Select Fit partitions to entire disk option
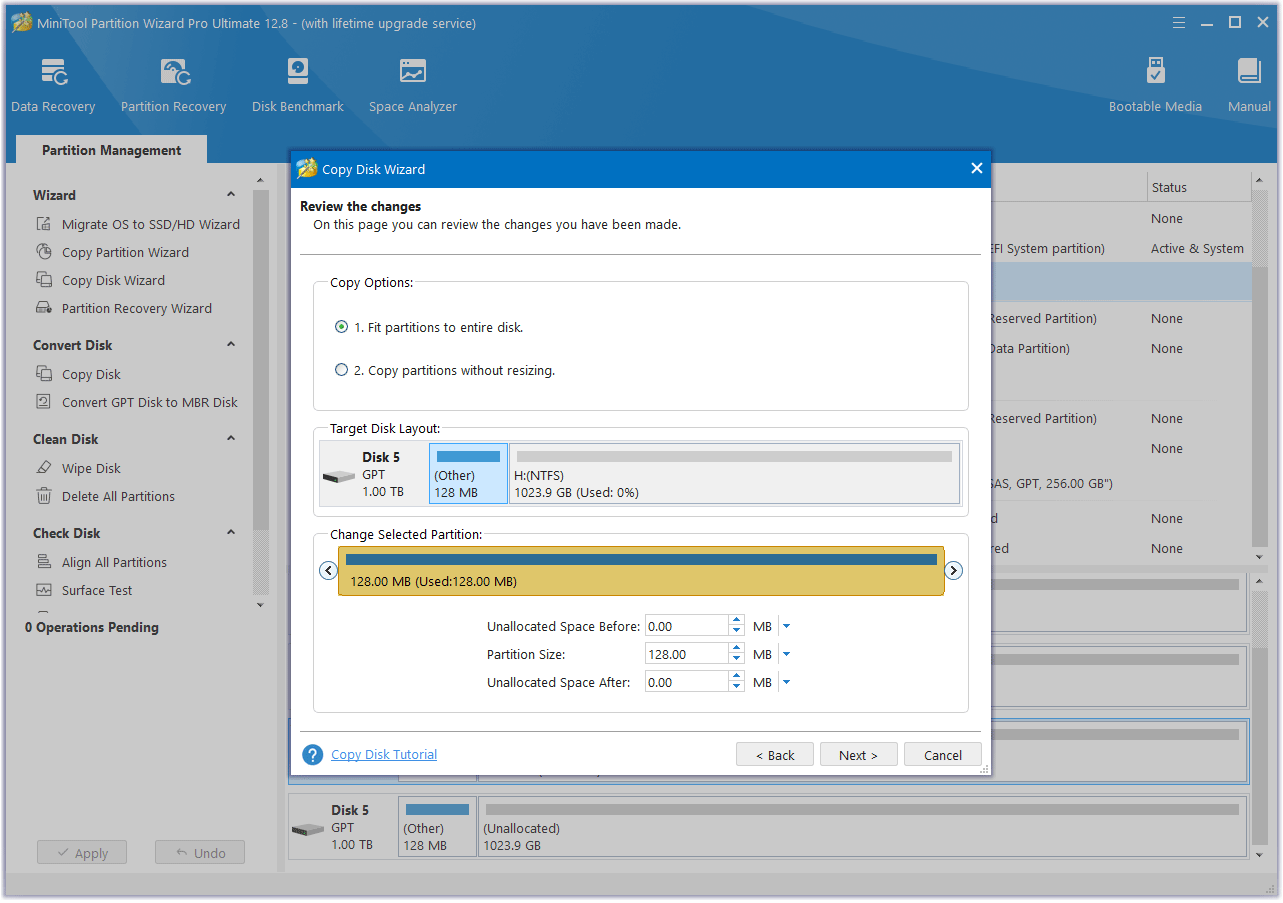 (430, 327)
